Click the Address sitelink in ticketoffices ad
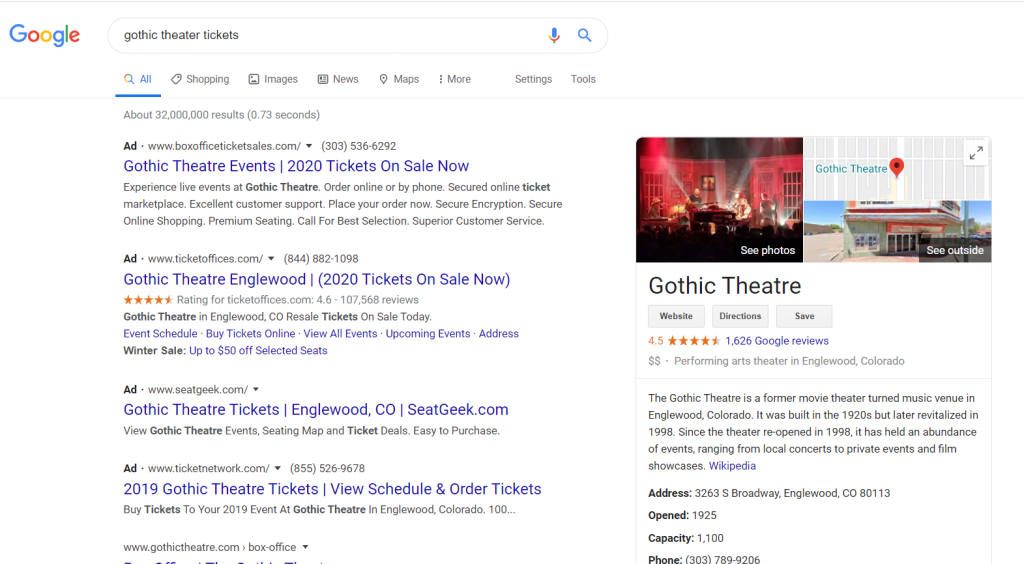 (x=498, y=334)
